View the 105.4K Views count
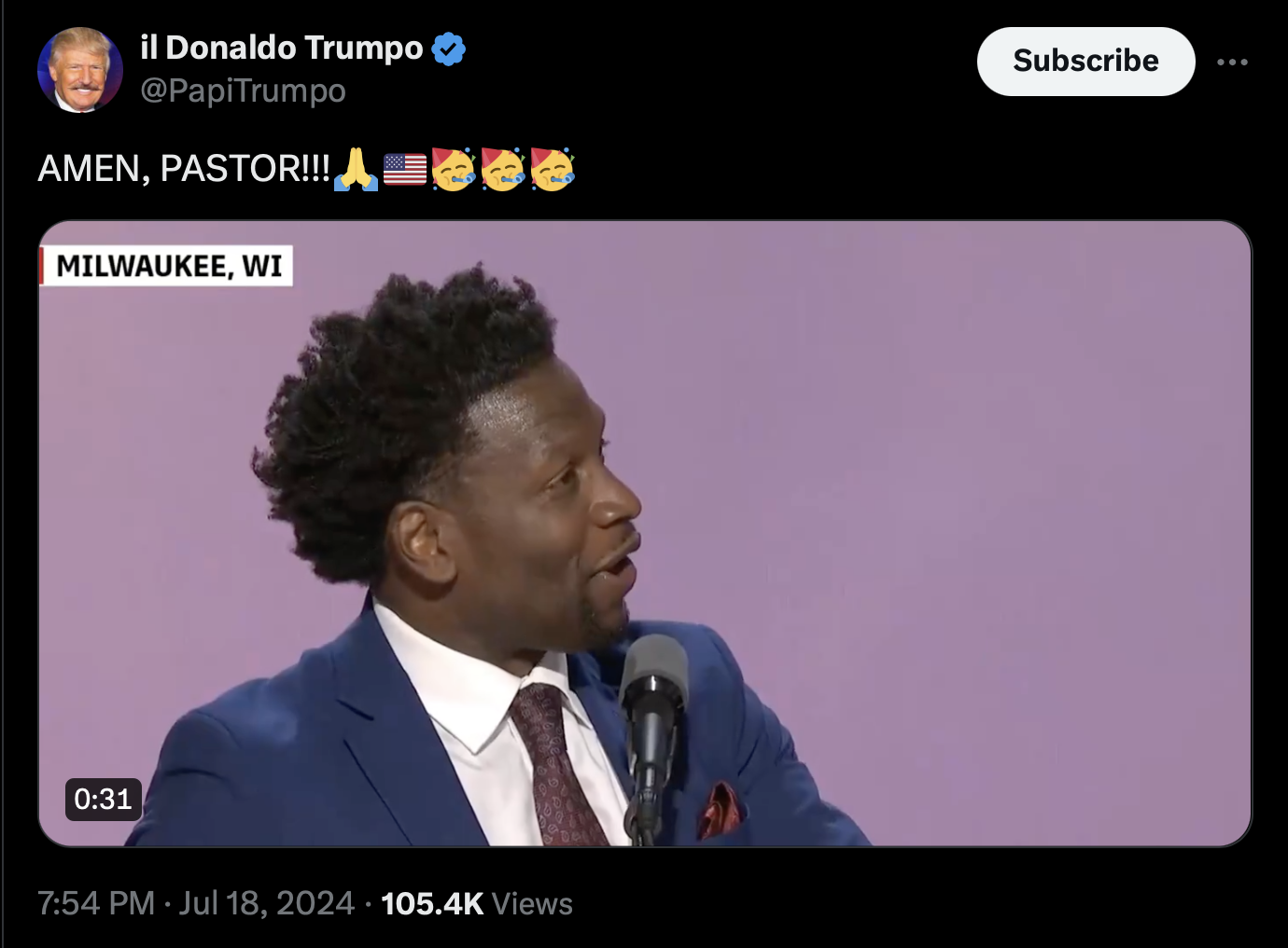Screen dimensions: 1288x948 tap(477, 903)
